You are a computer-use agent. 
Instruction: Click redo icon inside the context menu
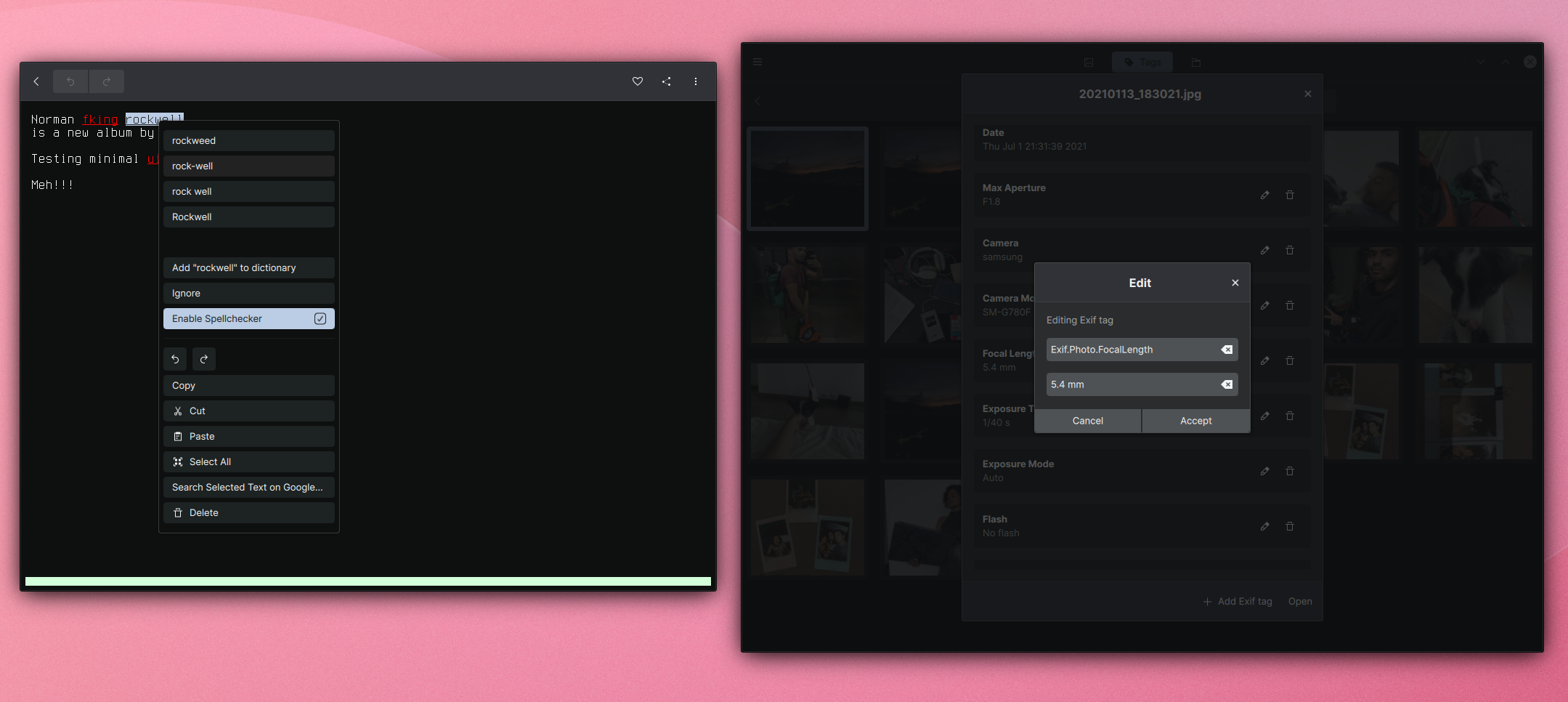204,359
